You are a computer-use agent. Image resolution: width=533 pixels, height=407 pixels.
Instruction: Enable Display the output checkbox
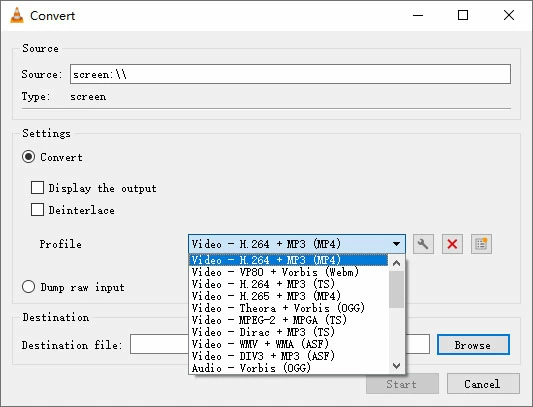pos(37,187)
